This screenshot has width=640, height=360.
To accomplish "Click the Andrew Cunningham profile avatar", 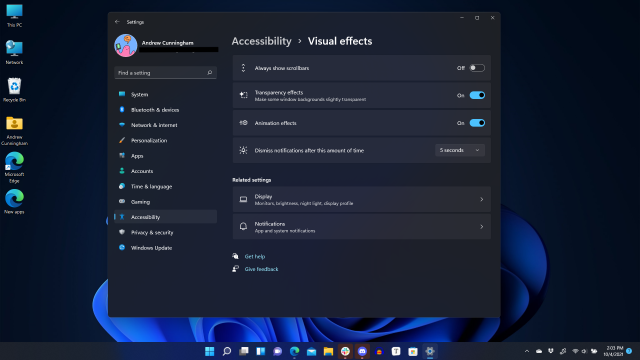I will [126, 45].
